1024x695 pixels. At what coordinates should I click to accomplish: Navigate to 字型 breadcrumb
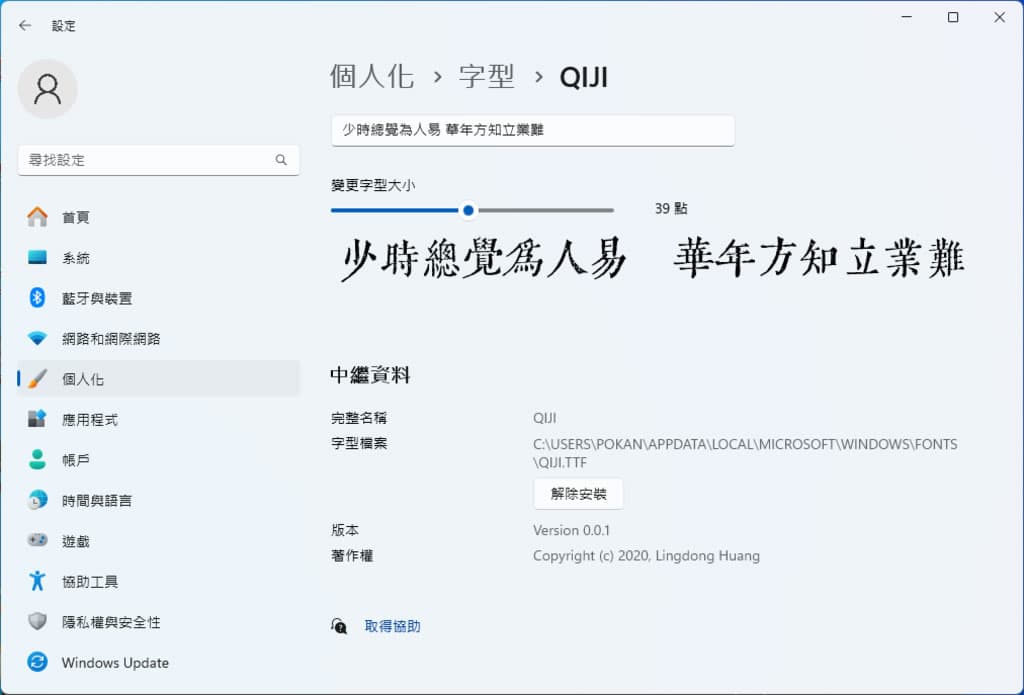click(487, 76)
